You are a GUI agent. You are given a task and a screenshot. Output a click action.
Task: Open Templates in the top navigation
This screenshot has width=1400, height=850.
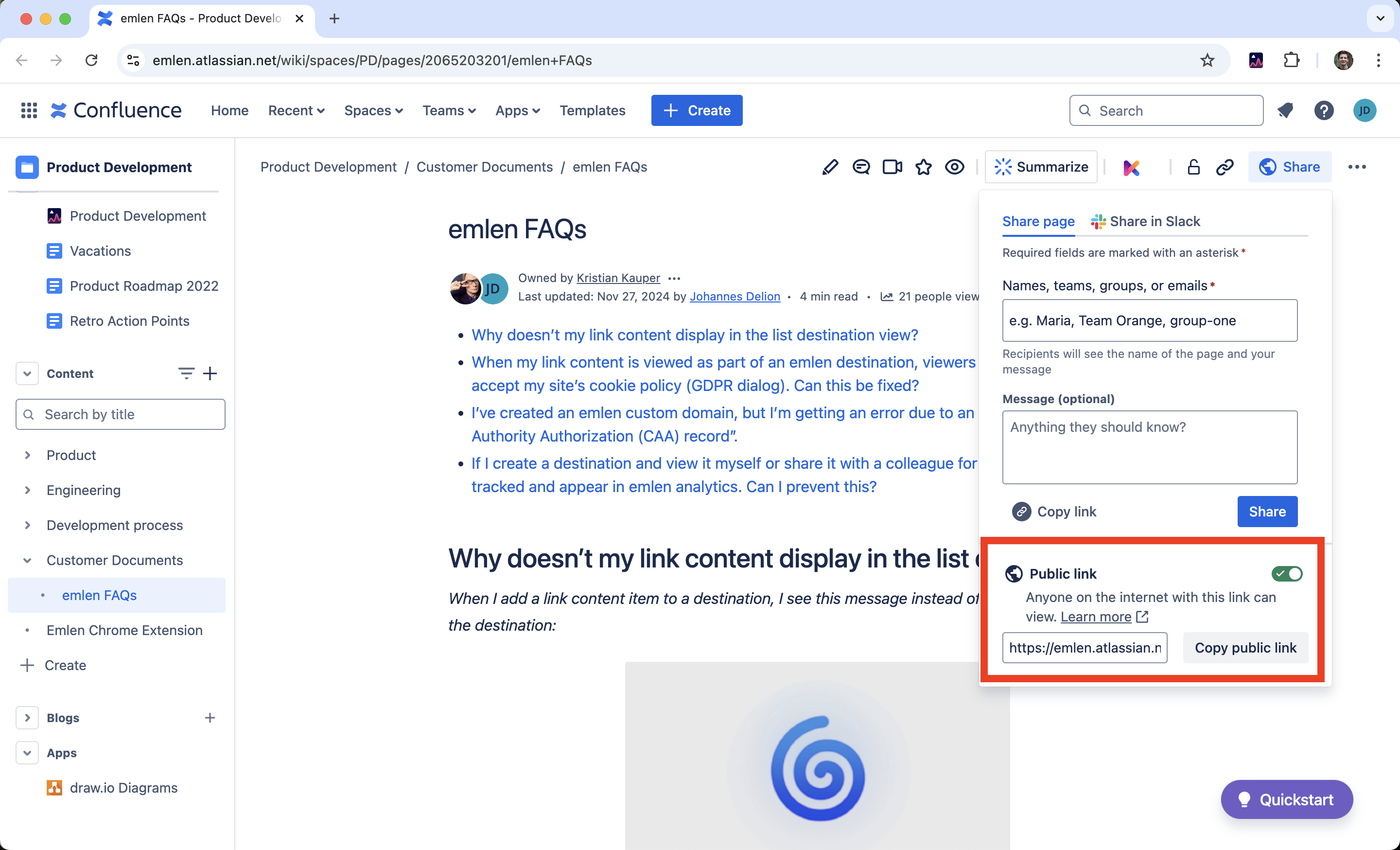592,110
